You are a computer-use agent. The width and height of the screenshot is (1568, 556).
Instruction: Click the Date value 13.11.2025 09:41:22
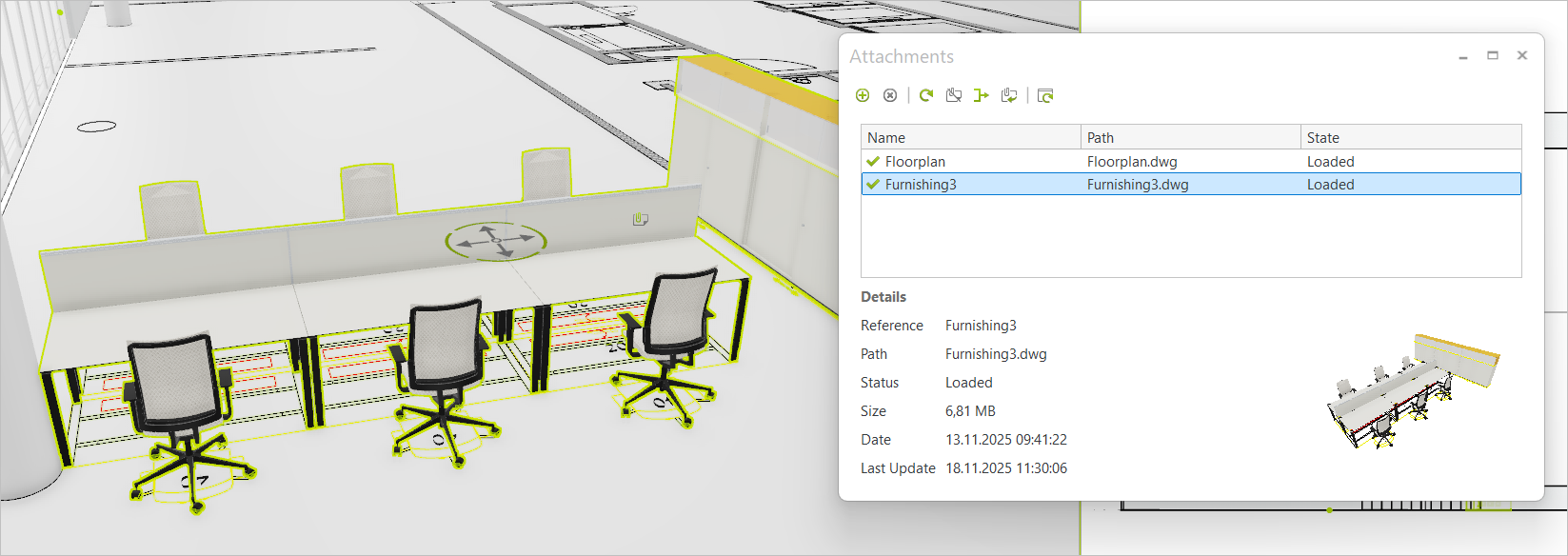tap(1006, 440)
